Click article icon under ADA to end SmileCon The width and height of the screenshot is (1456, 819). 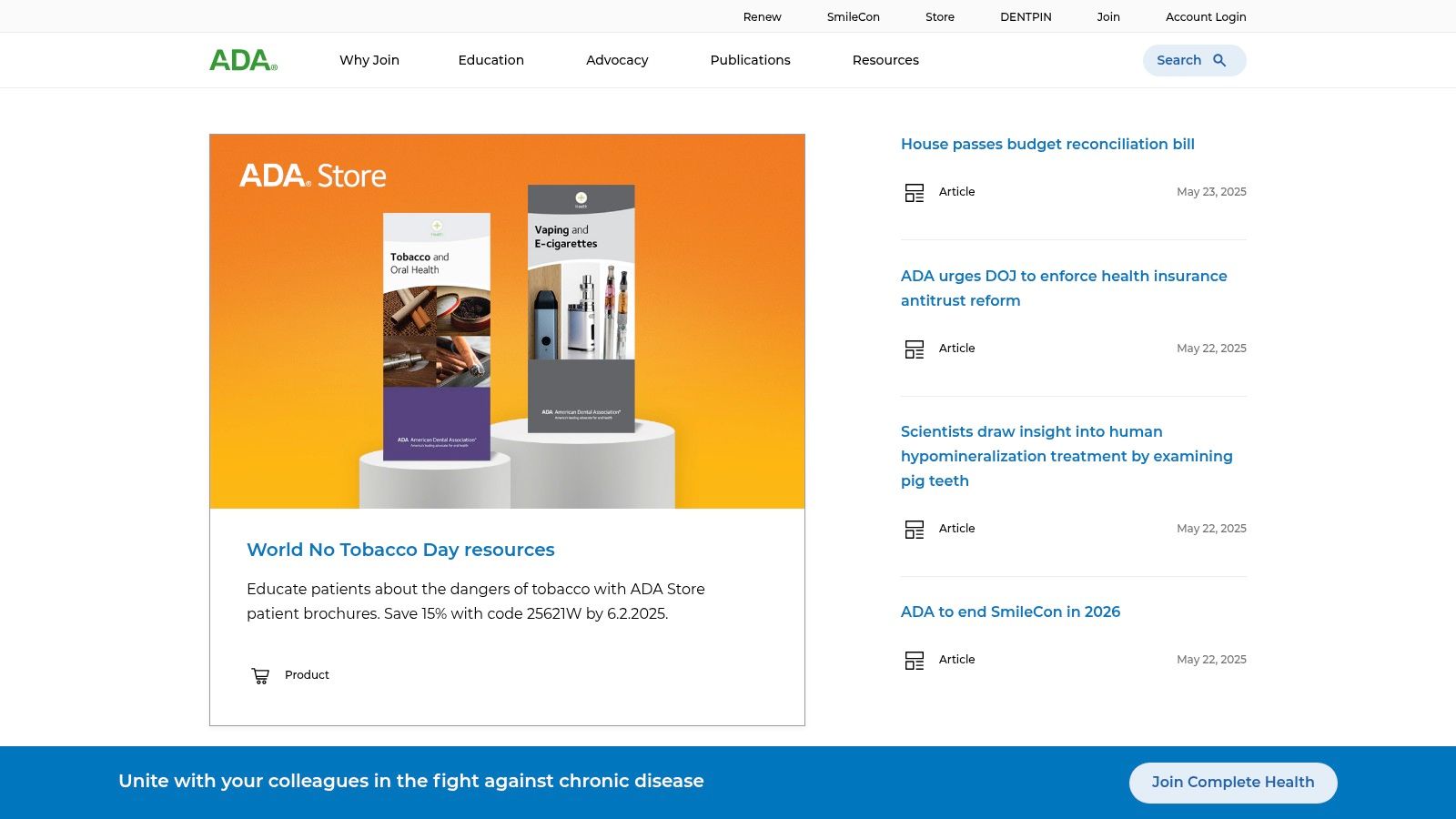(x=915, y=660)
